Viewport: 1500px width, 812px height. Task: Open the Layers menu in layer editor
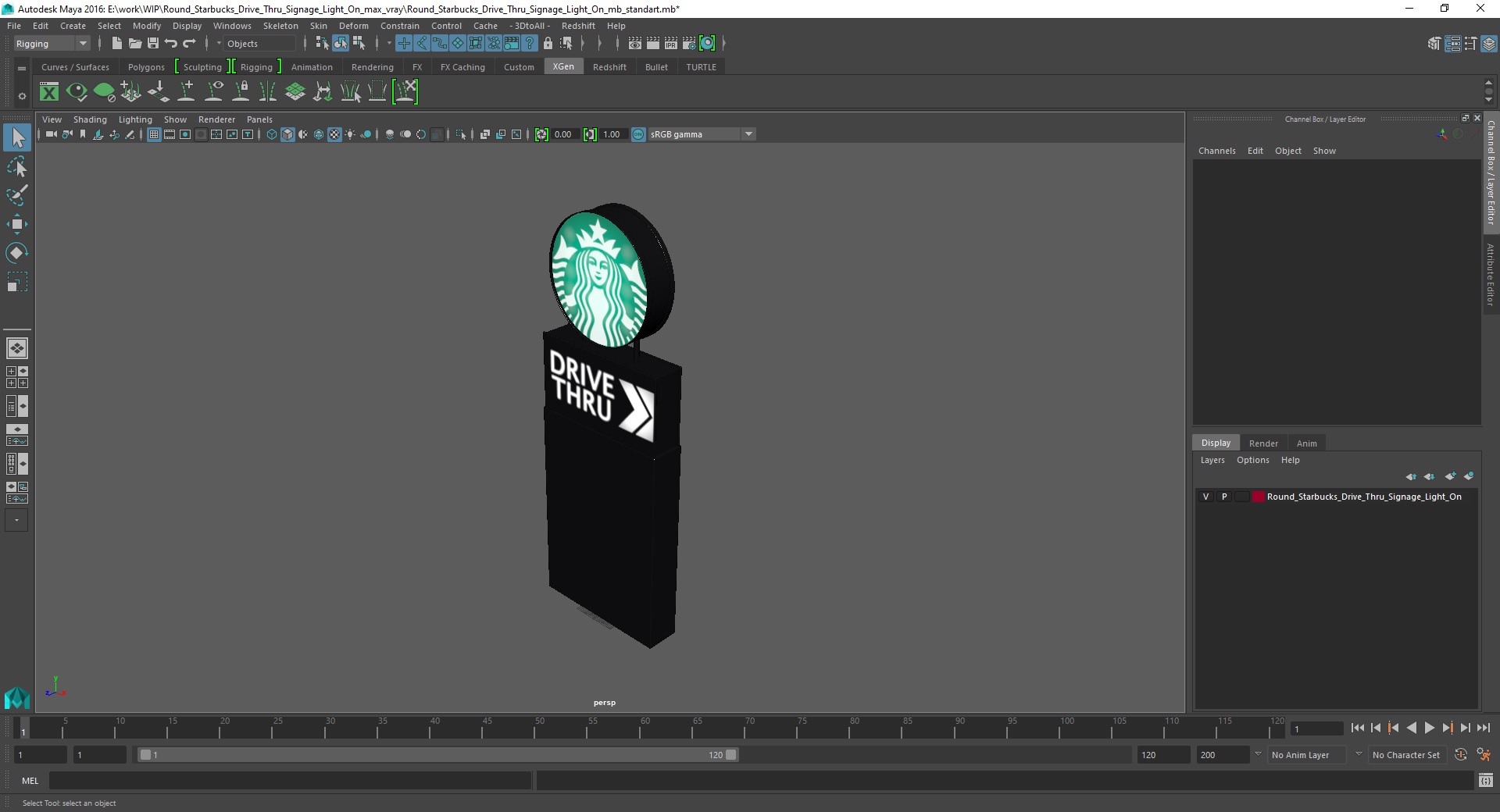click(1212, 460)
